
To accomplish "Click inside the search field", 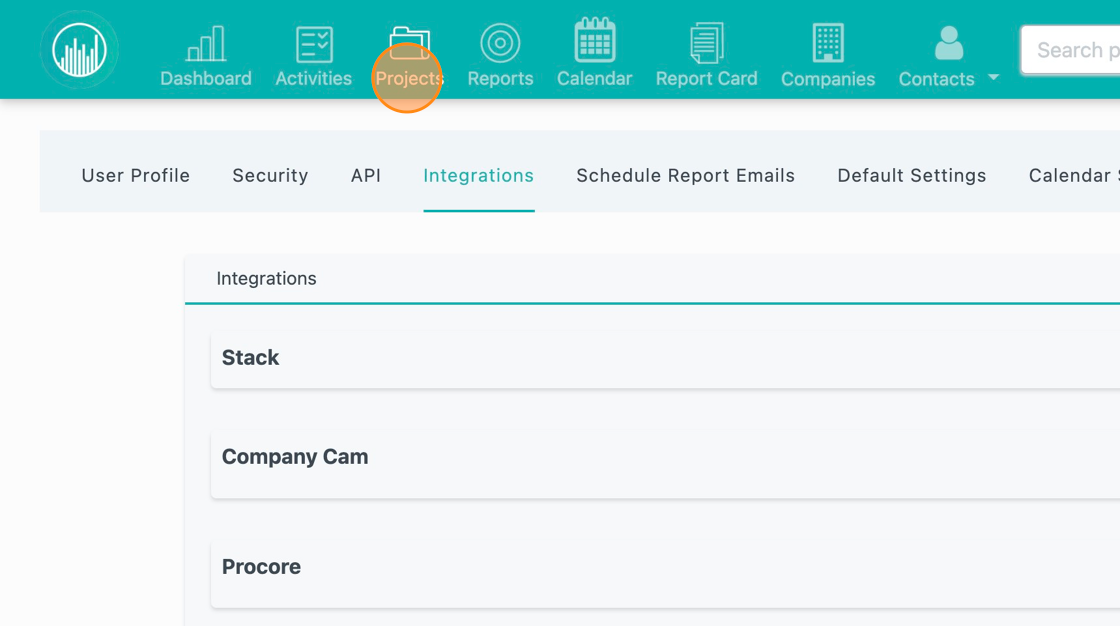I will point(1080,49).
